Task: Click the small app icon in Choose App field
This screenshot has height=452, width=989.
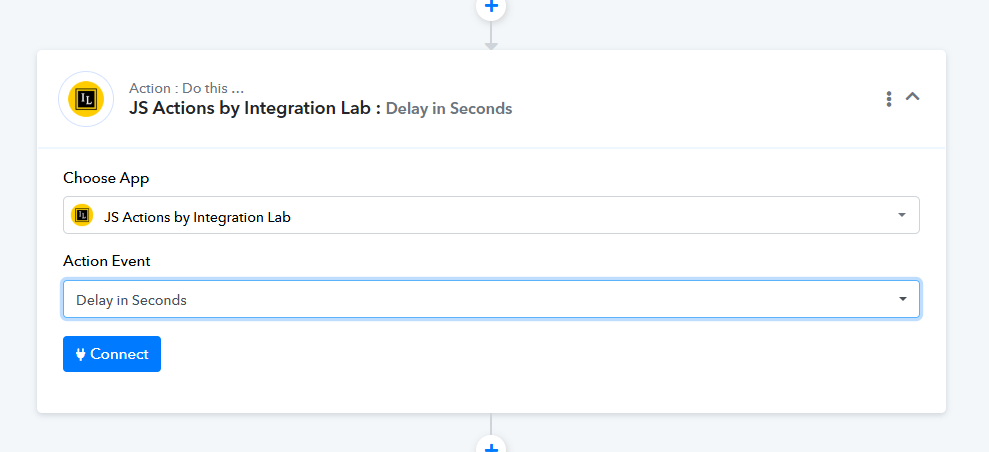Action: pyautogui.click(x=82, y=215)
